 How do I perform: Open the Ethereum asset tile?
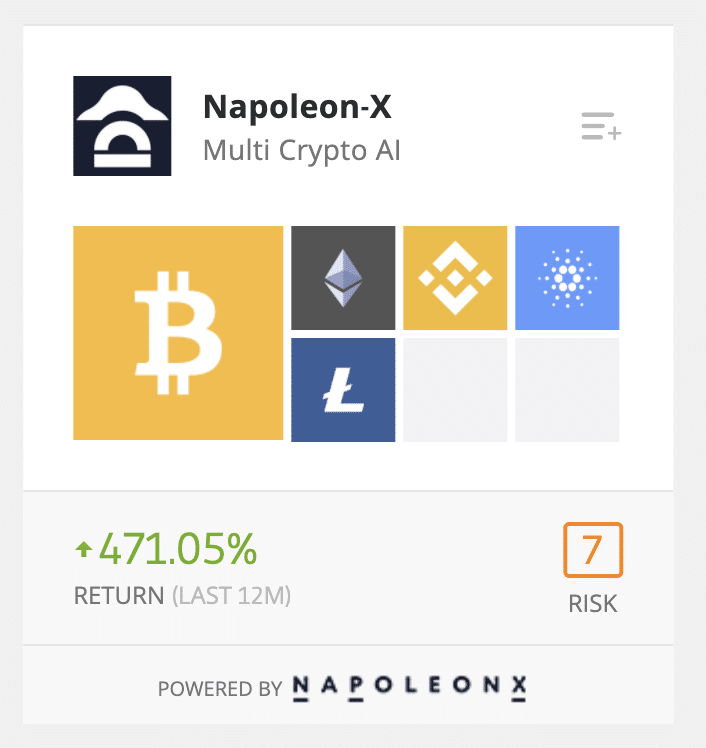click(x=343, y=278)
